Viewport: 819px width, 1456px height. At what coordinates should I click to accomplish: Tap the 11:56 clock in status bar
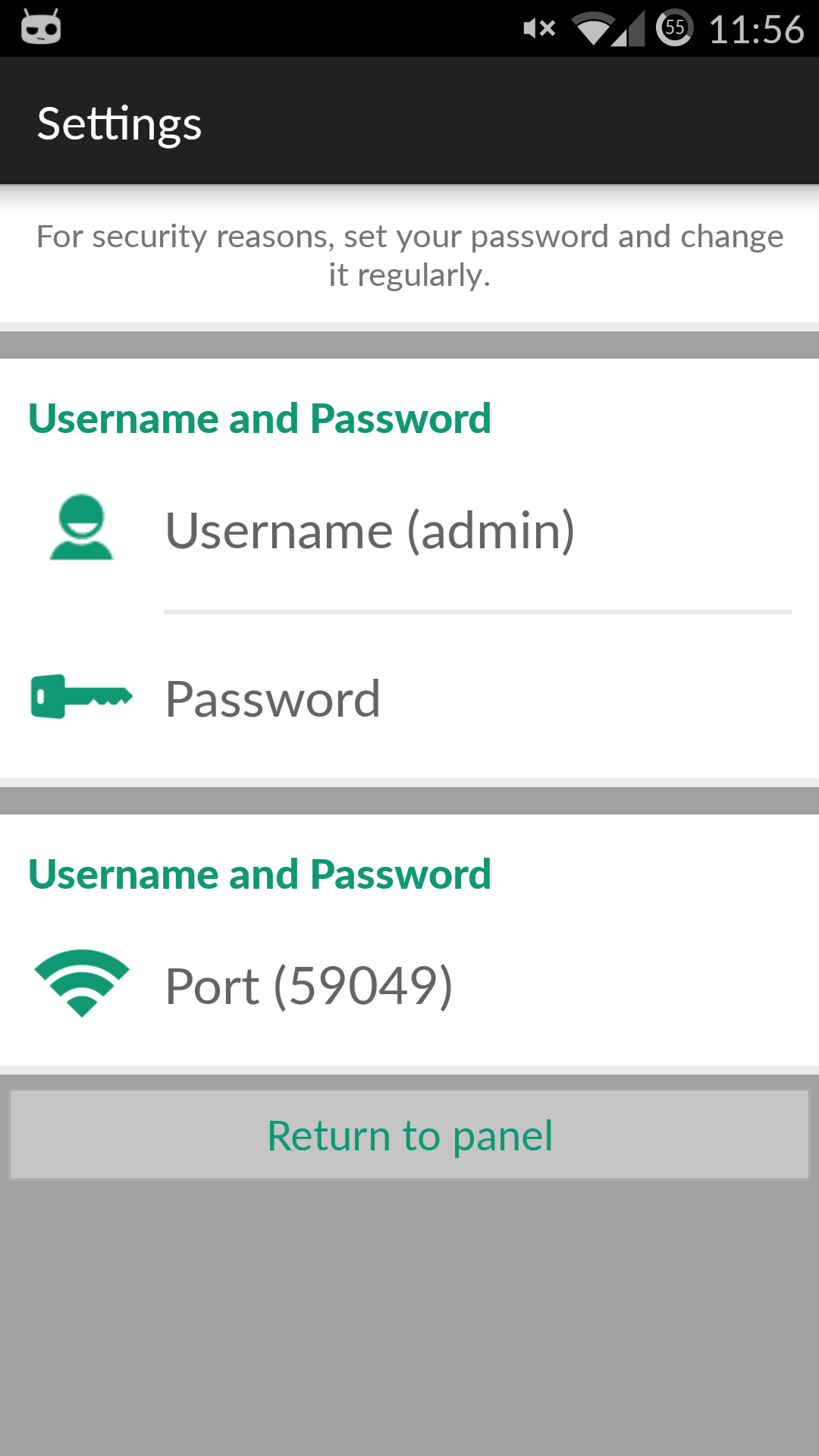[756, 30]
